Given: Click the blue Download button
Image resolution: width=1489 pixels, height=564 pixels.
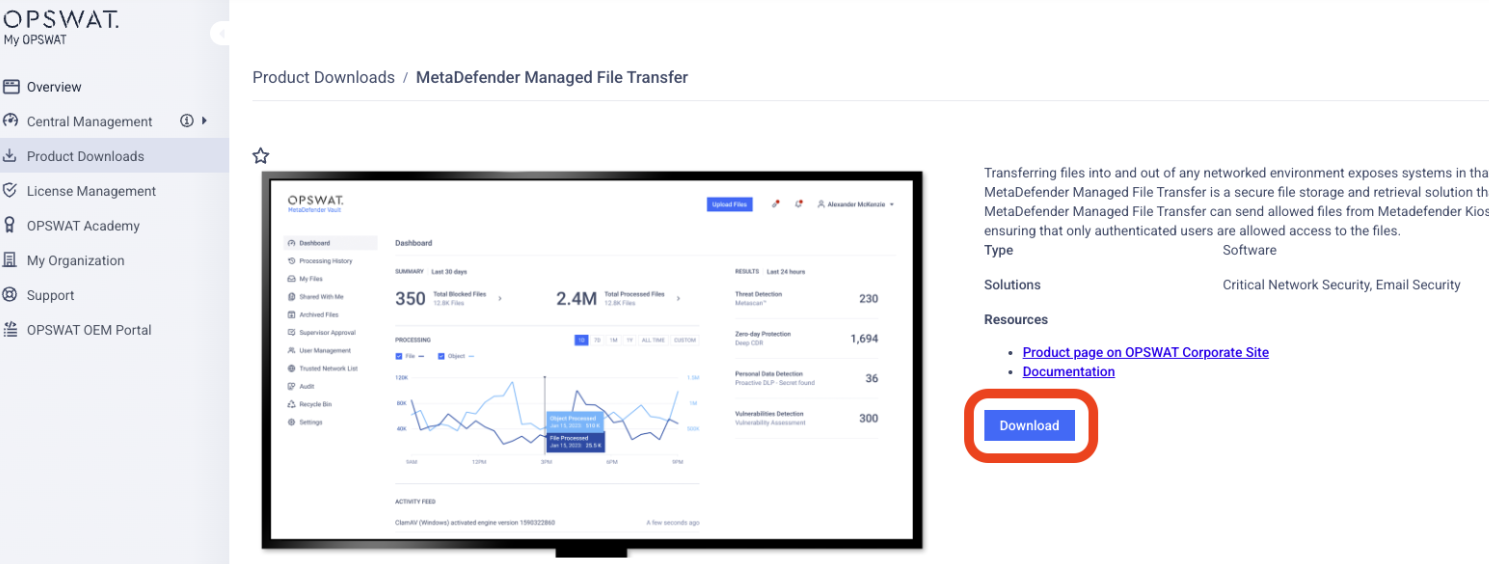Looking at the screenshot, I should pos(1029,425).
